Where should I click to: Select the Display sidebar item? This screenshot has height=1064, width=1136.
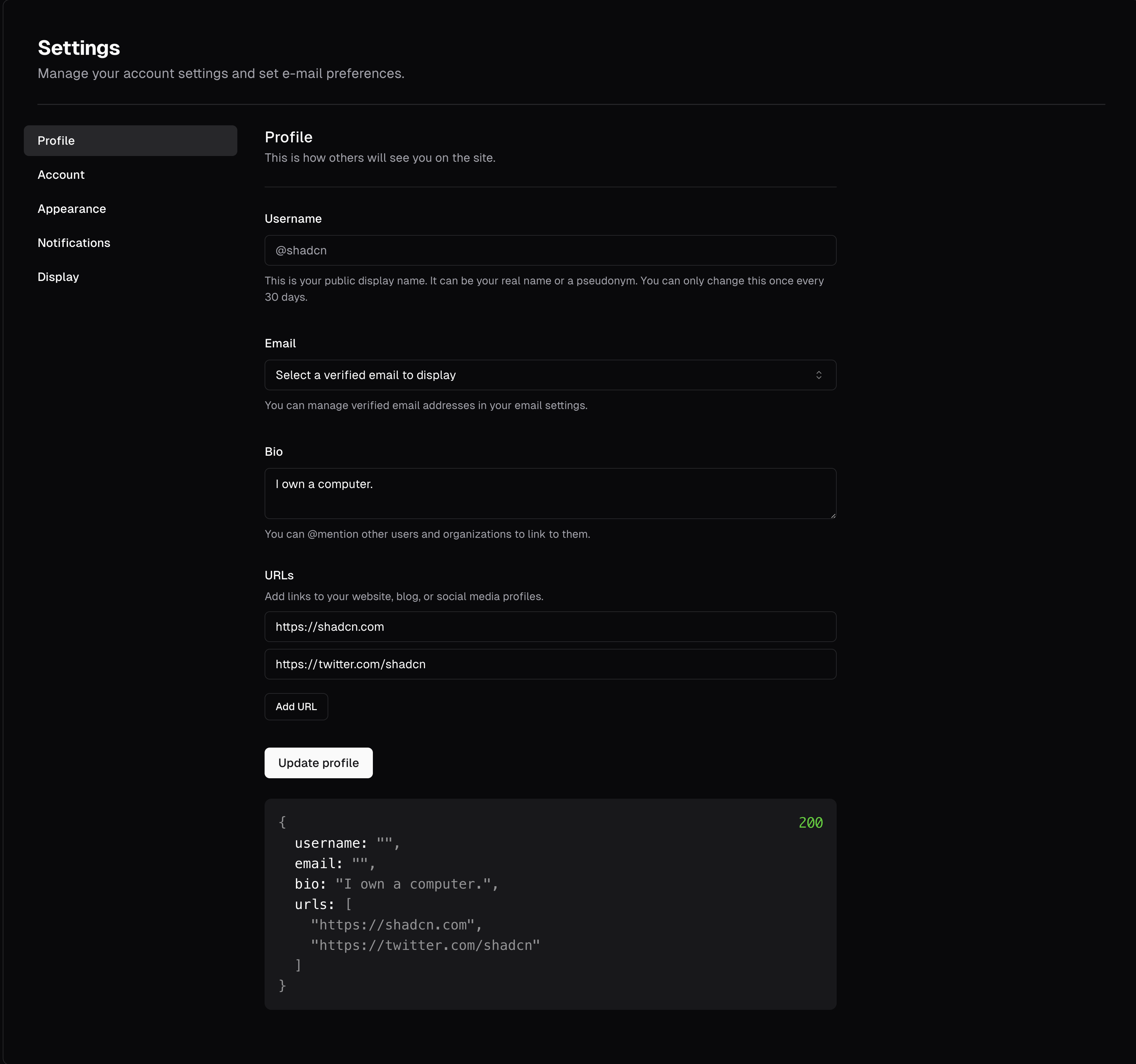58,277
